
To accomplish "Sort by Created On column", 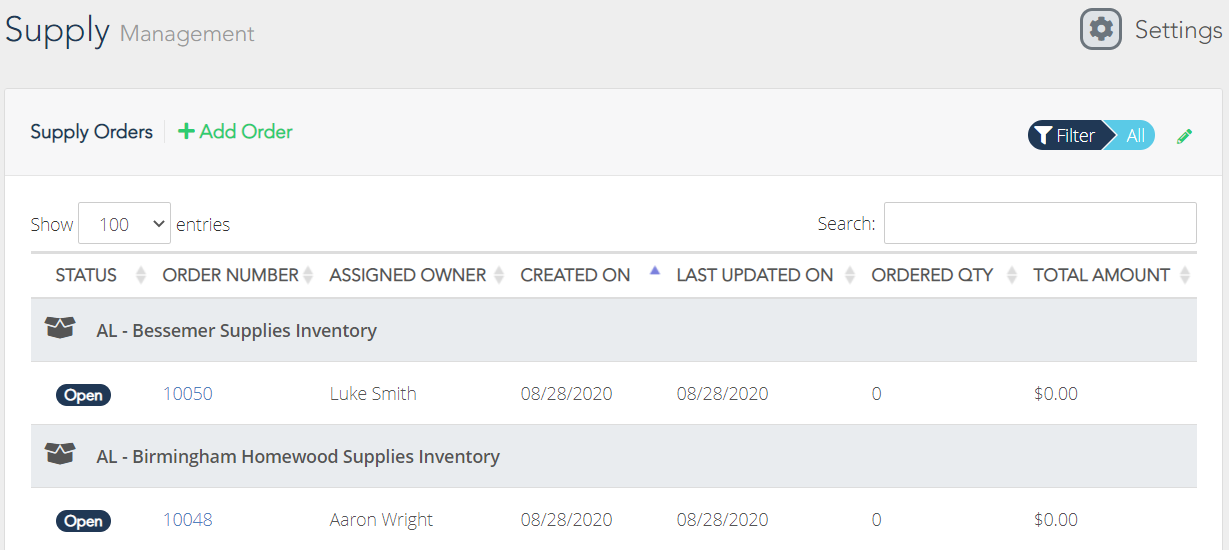I will pos(575,275).
